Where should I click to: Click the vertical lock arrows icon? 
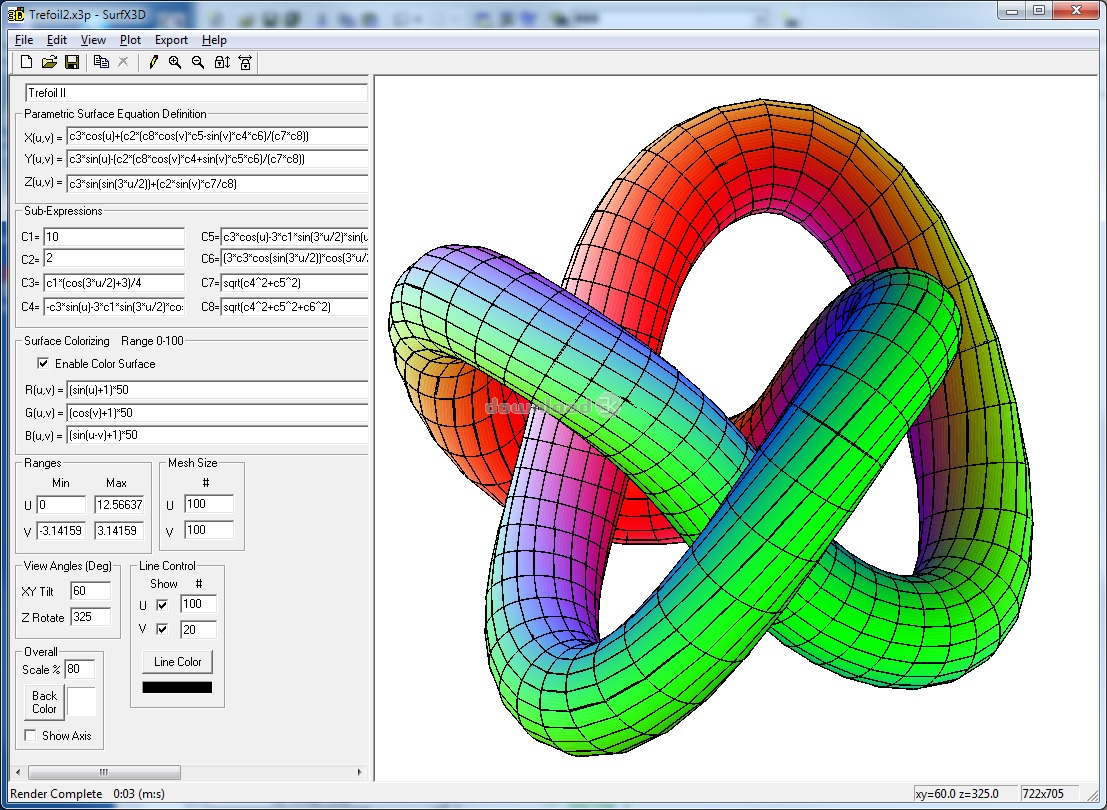point(222,62)
